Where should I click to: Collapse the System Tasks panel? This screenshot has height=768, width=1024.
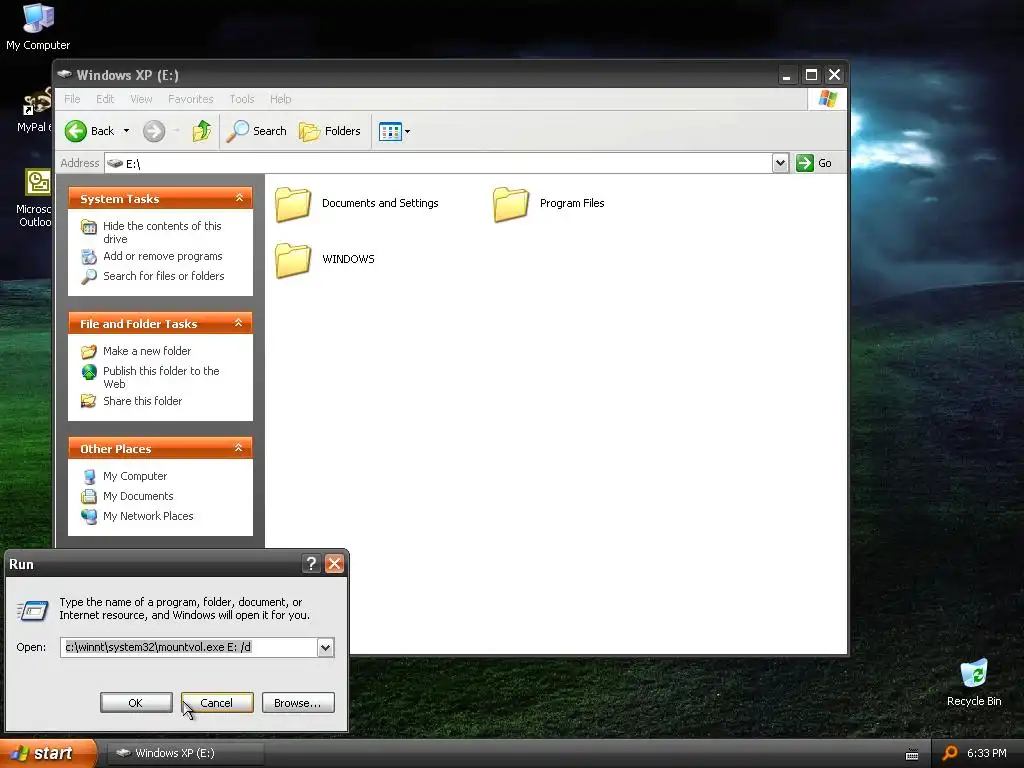239,198
